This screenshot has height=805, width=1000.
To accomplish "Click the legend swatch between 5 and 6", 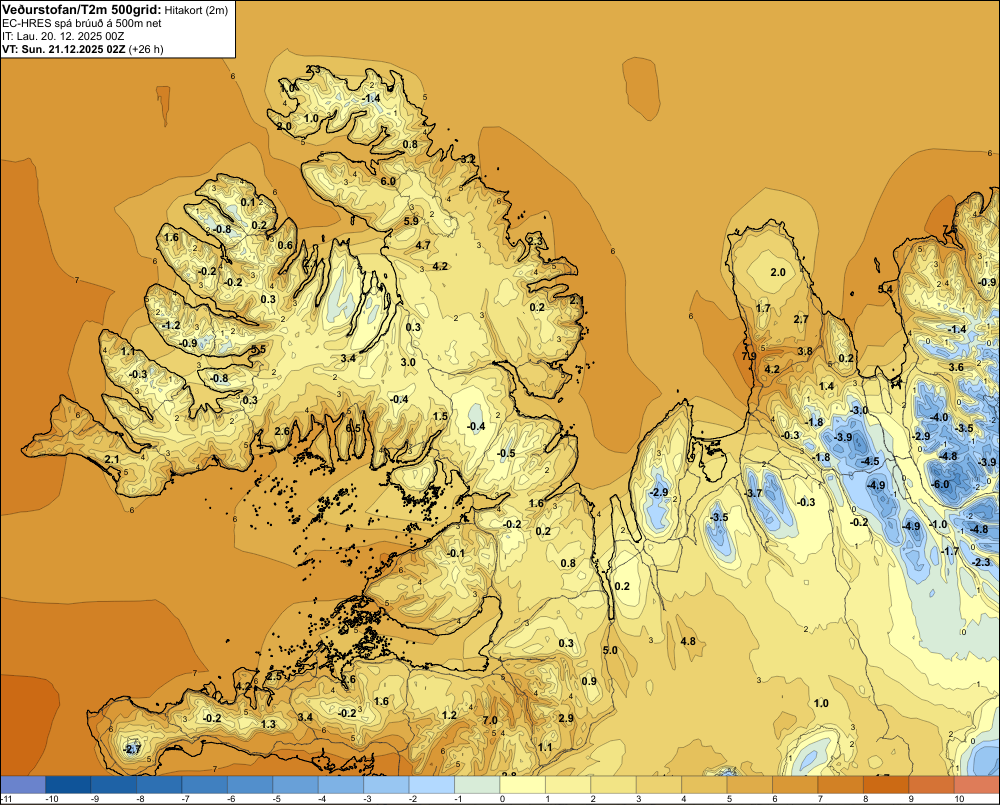I will tap(750, 784).
